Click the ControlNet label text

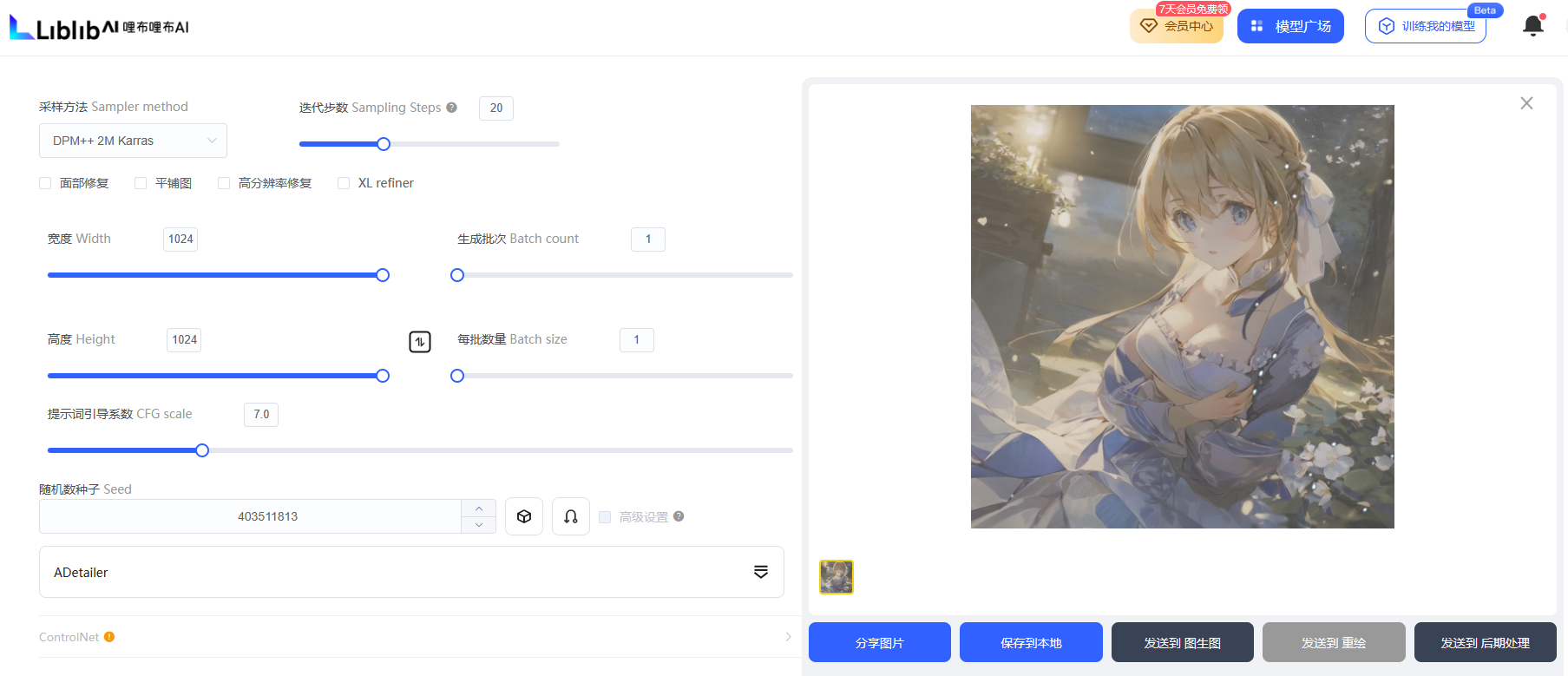(x=69, y=637)
